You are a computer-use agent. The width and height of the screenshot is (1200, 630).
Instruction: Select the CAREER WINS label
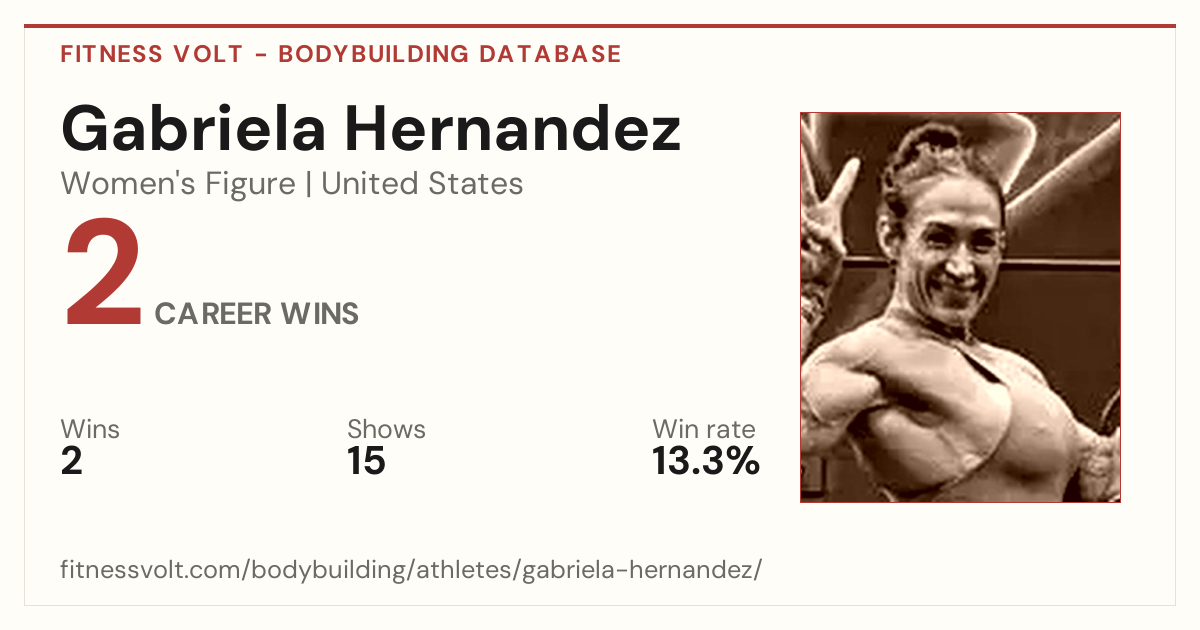[x=257, y=314]
